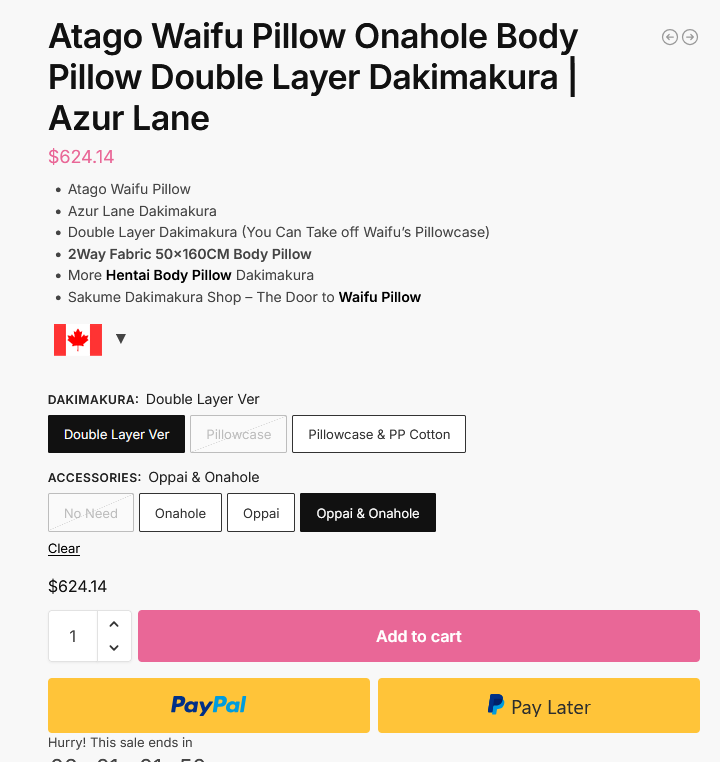Select Double Layer Ver option
The width and height of the screenshot is (720, 762).
pos(117,434)
